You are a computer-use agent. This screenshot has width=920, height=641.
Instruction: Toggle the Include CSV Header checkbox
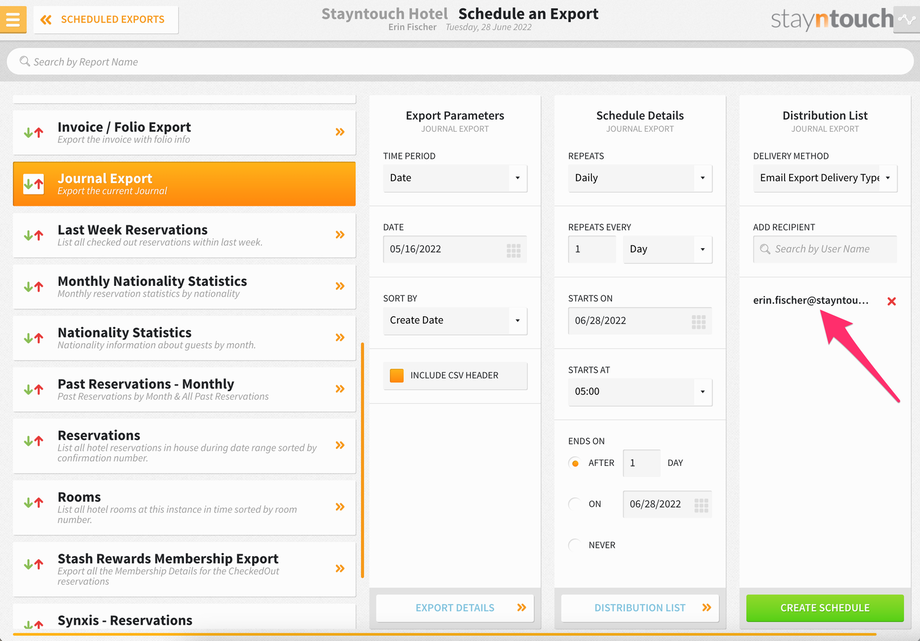point(397,376)
